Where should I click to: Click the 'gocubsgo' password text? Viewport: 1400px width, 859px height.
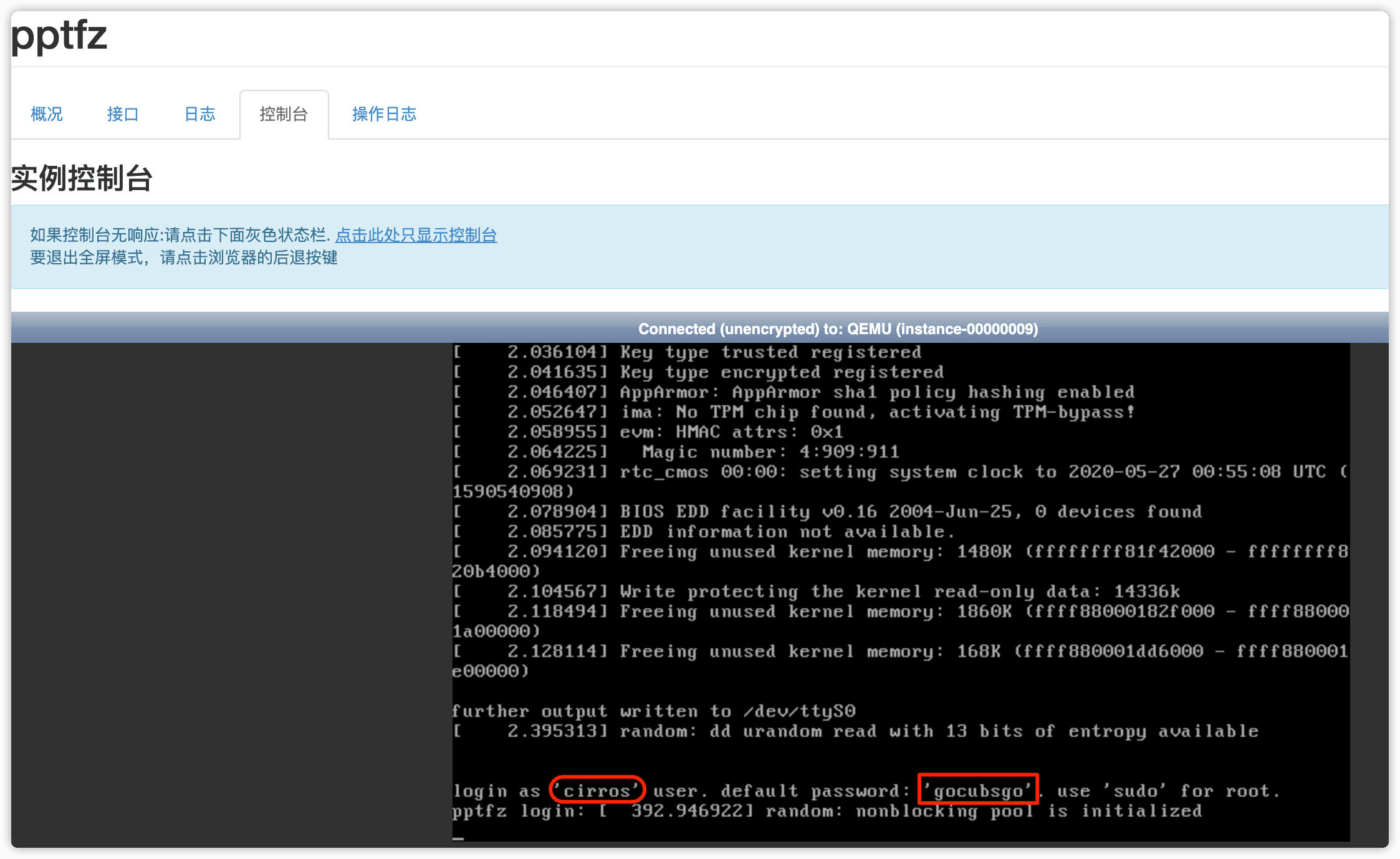pyautogui.click(x=978, y=790)
